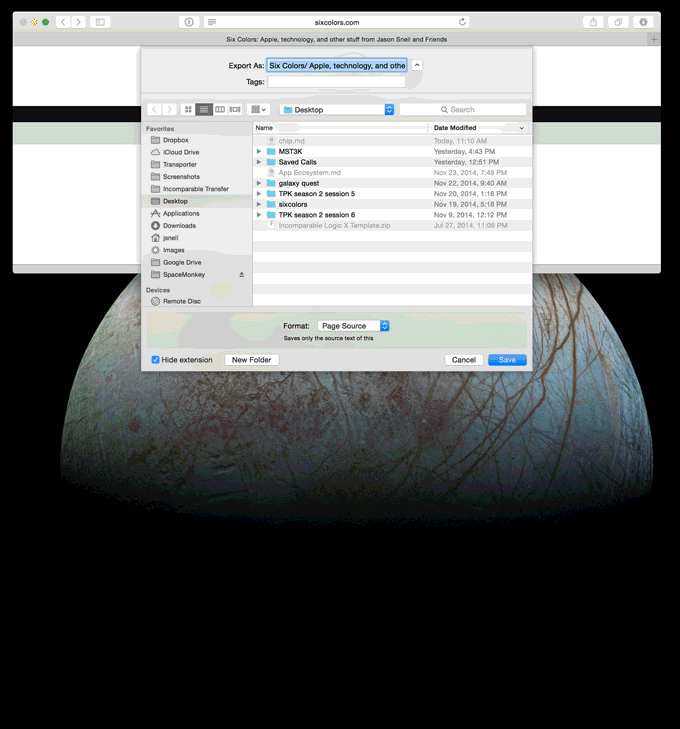Click the Tags input field
Image resolution: width=680 pixels, height=729 pixels.
pyautogui.click(x=337, y=82)
